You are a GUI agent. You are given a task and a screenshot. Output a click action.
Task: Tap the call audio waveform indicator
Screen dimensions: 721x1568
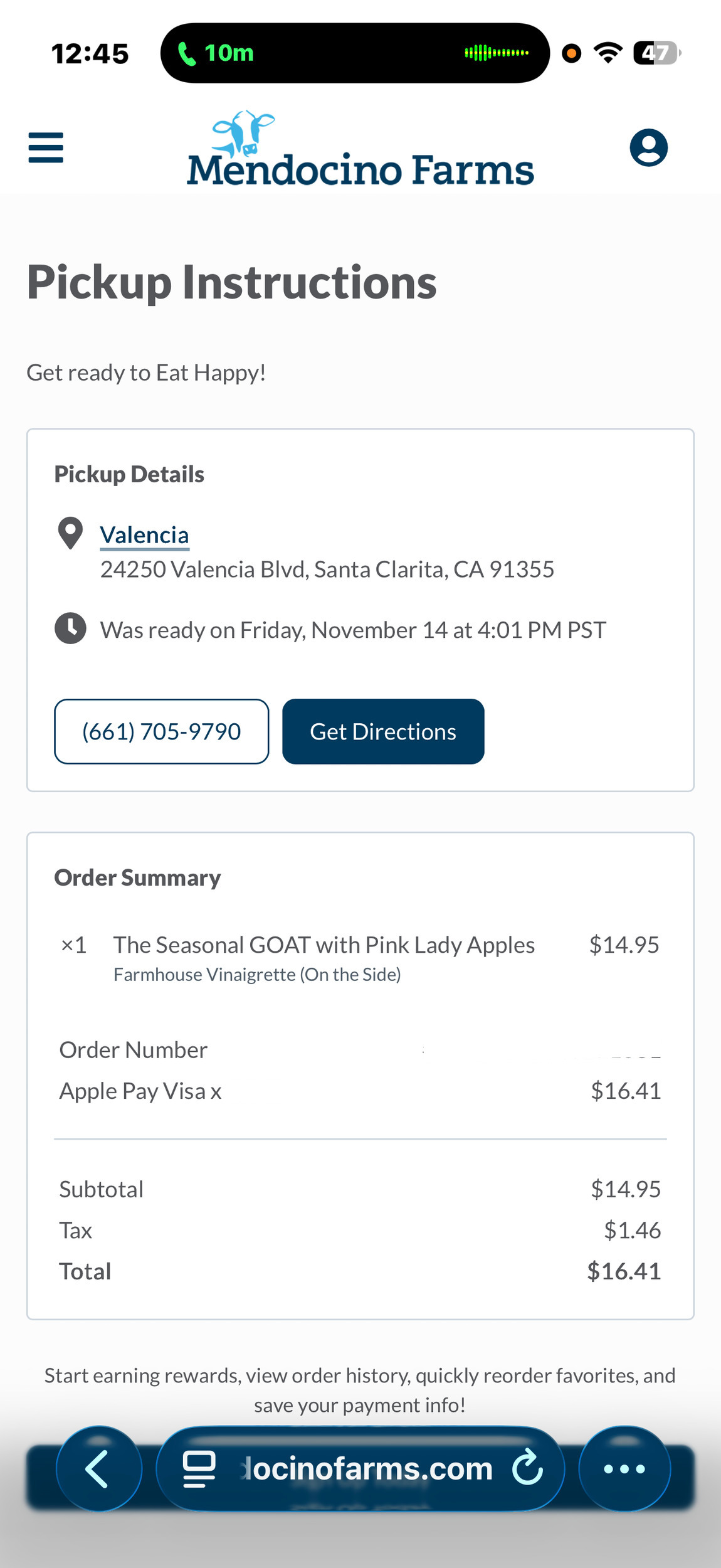(x=496, y=53)
